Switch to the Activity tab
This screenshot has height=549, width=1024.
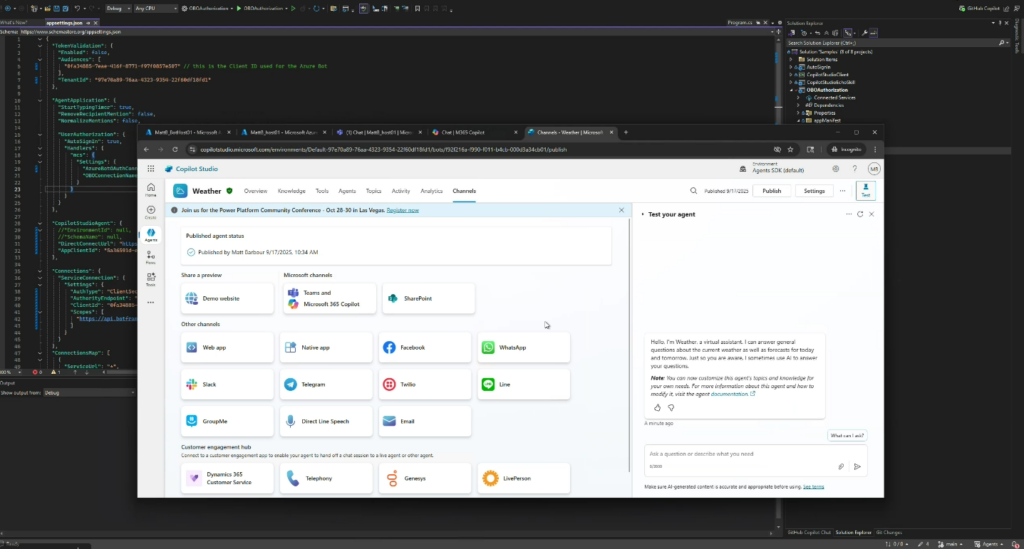(x=400, y=191)
